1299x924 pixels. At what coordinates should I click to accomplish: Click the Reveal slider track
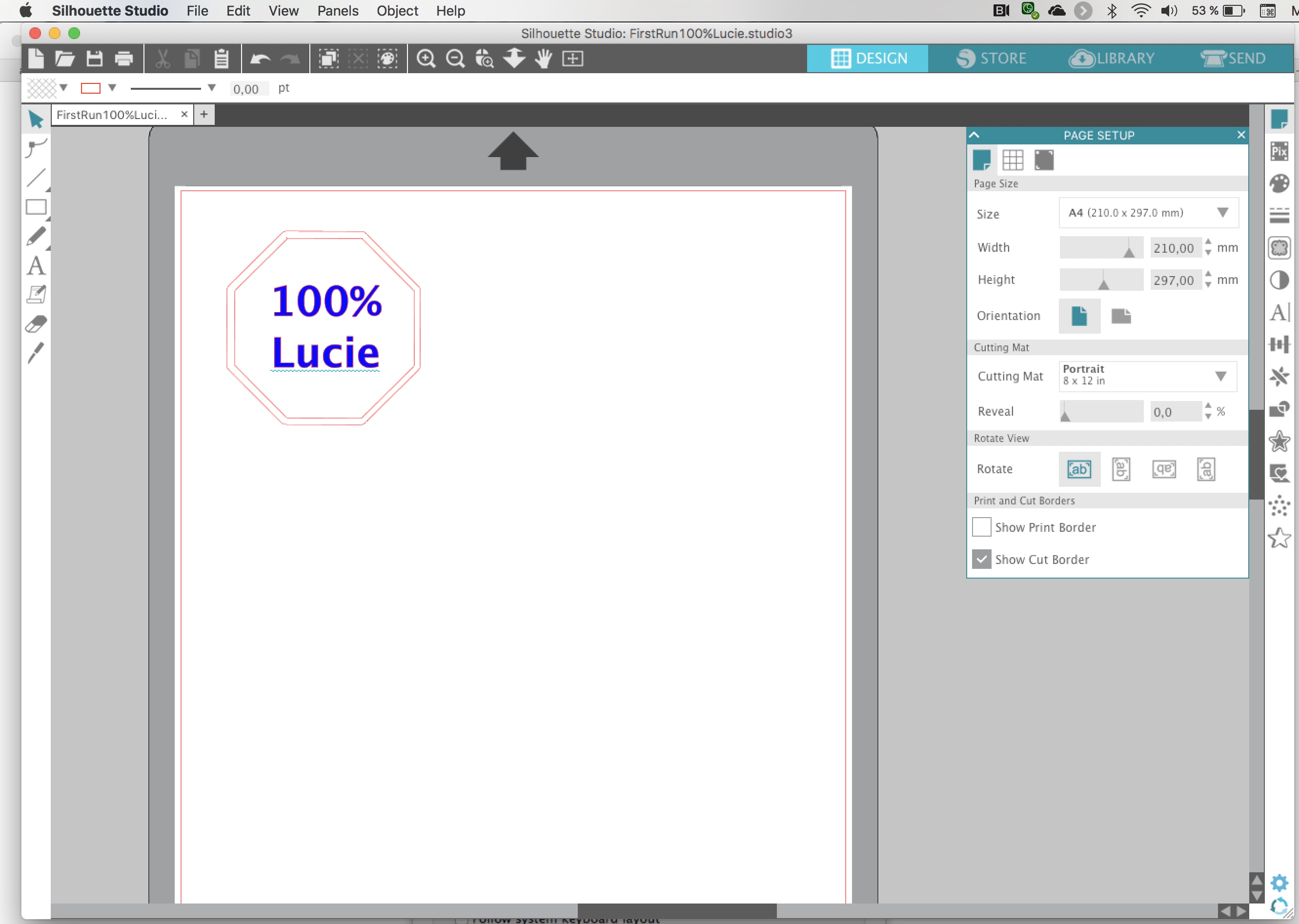[1101, 411]
